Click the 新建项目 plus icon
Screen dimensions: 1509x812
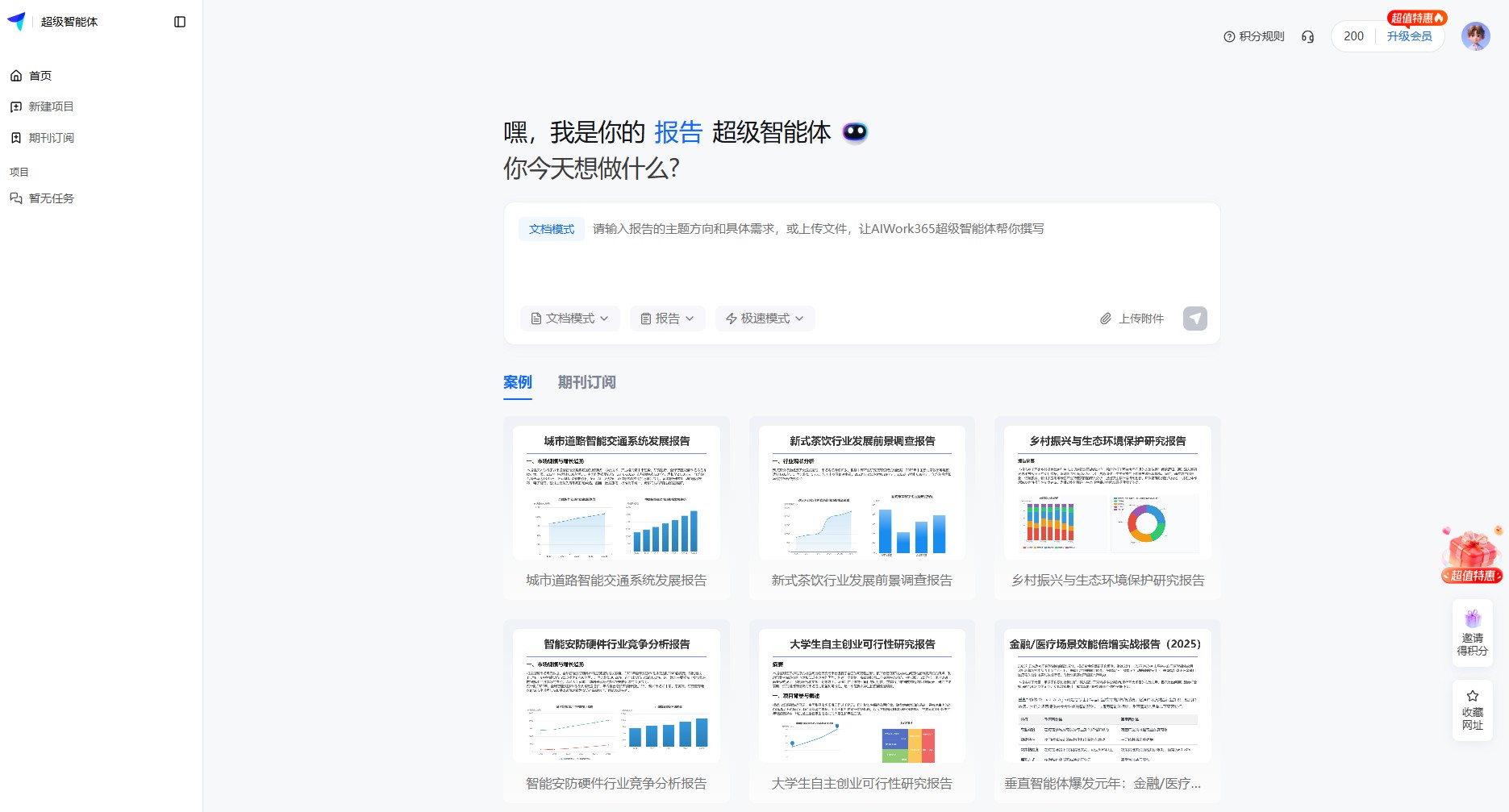click(16, 106)
